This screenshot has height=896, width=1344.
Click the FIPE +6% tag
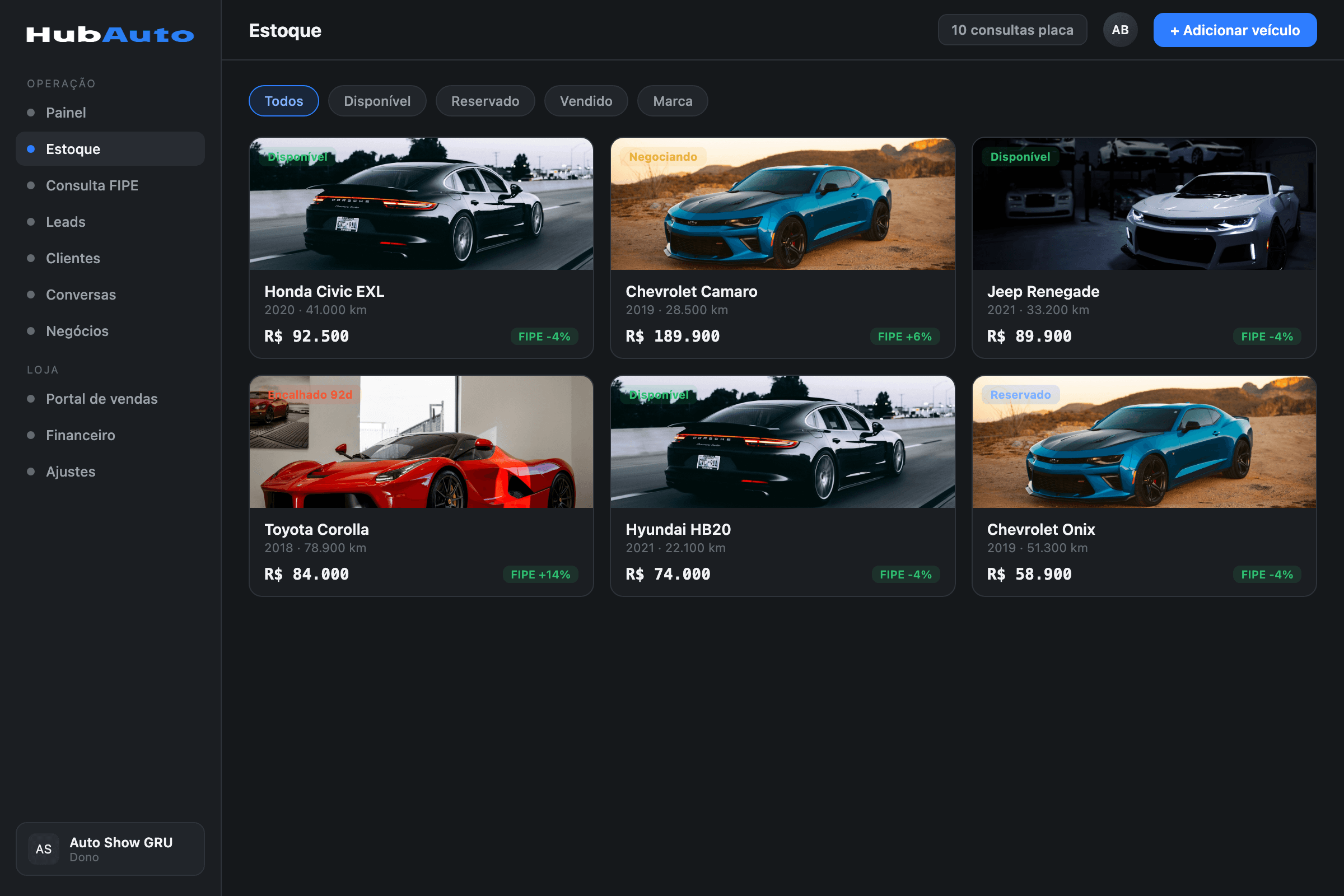pyautogui.click(x=904, y=337)
